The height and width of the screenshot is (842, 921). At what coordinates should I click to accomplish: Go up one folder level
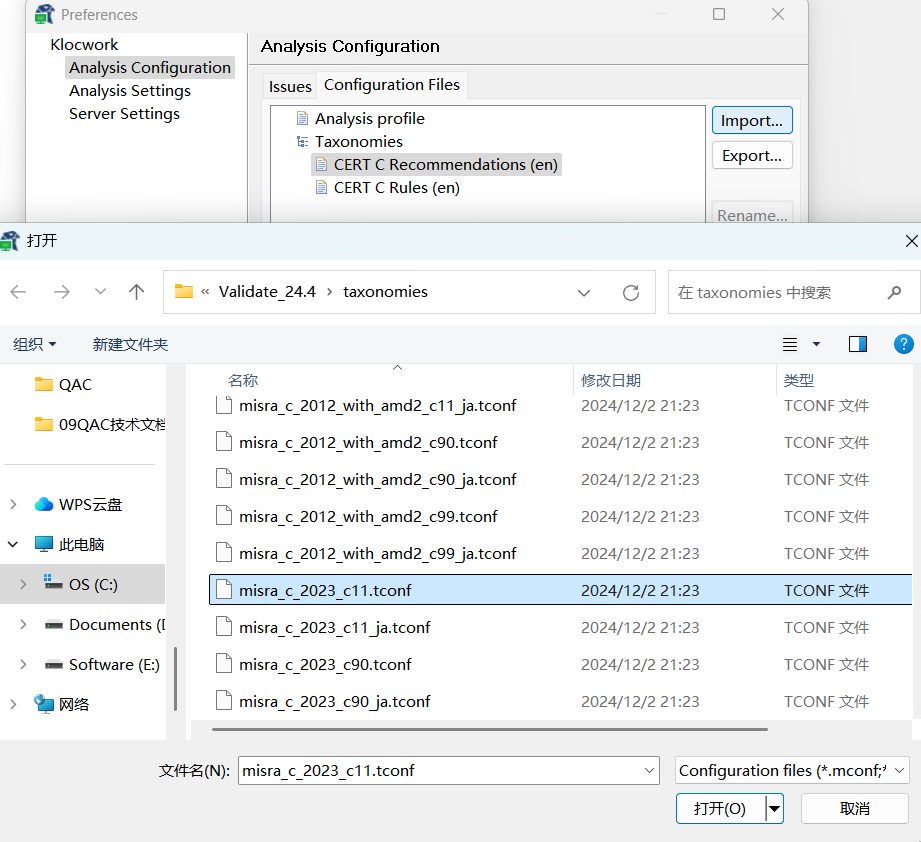[136, 292]
